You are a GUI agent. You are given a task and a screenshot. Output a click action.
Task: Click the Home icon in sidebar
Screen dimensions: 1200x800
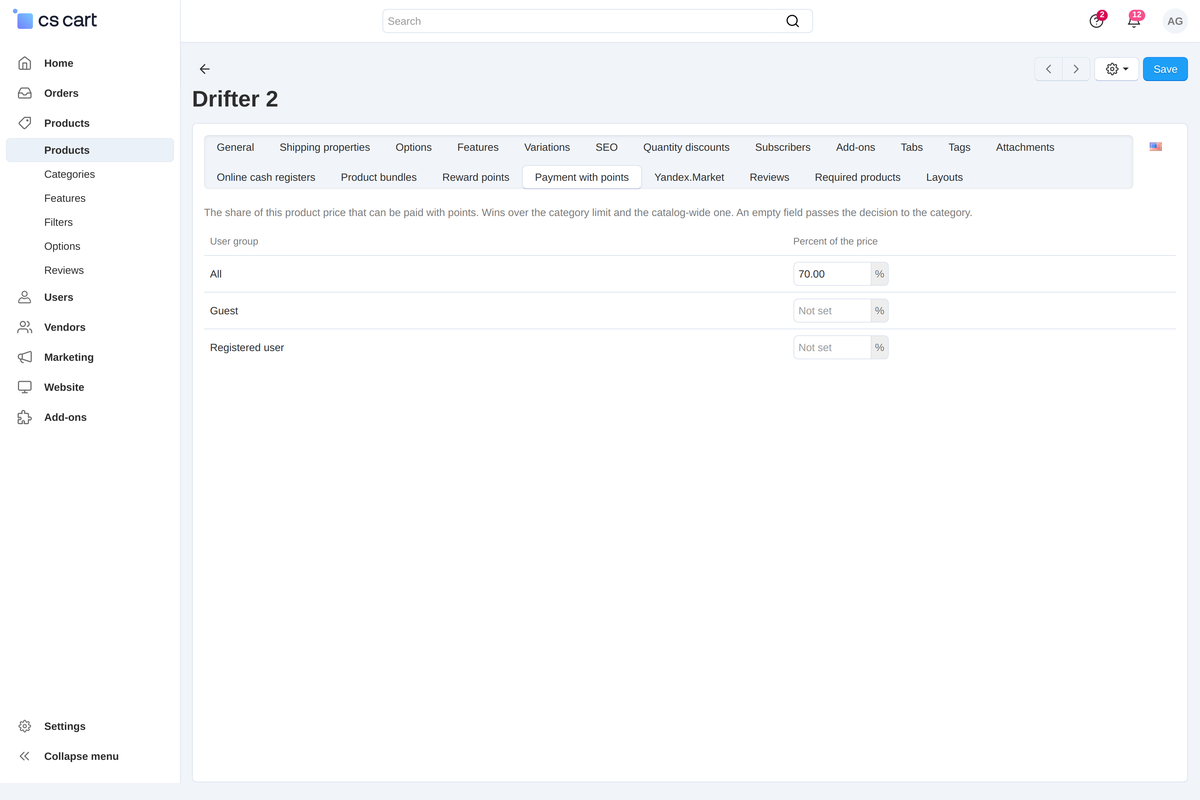25,63
